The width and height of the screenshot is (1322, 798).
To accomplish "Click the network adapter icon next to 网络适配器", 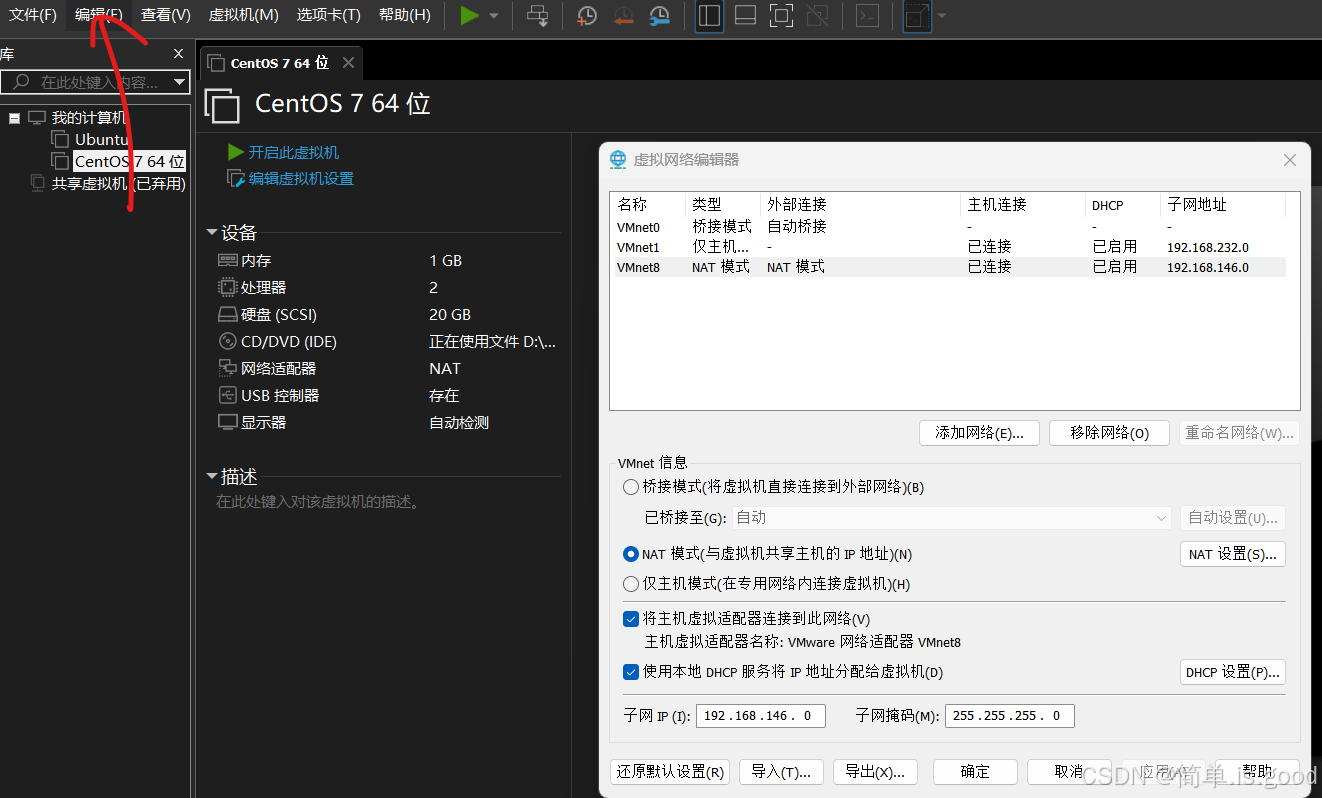I will (x=227, y=368).
